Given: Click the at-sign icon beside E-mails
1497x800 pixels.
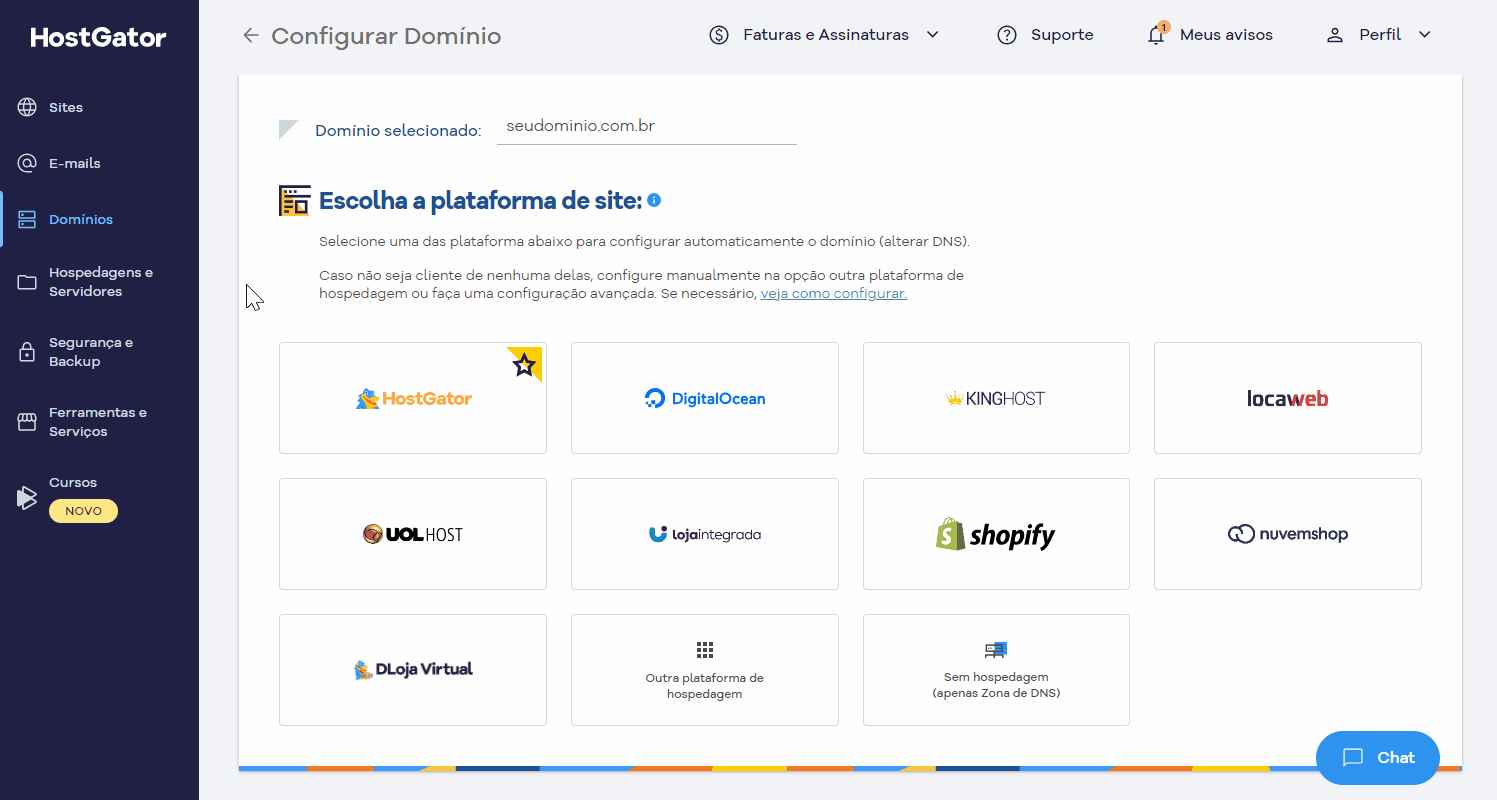Looking at the screenshot, I should [x=27, y=163].
